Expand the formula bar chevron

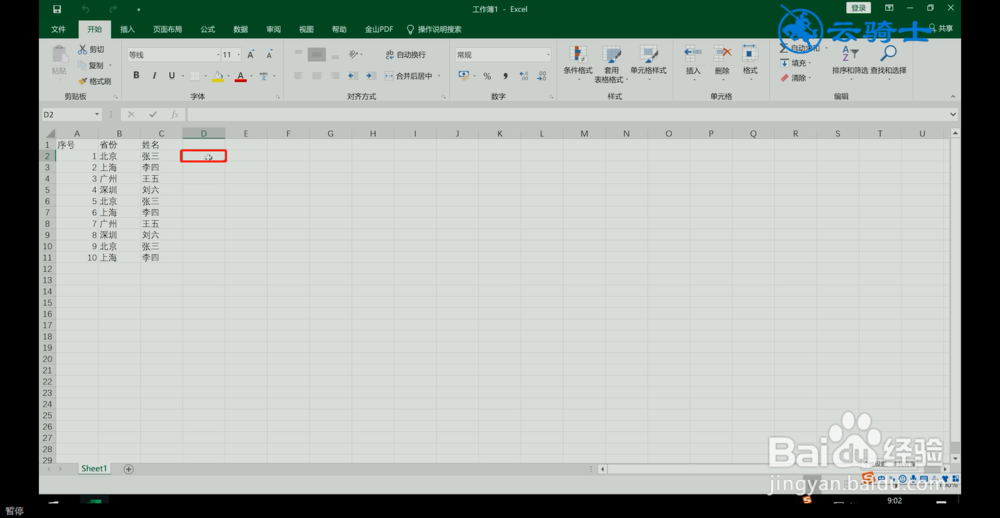point(953,114)
